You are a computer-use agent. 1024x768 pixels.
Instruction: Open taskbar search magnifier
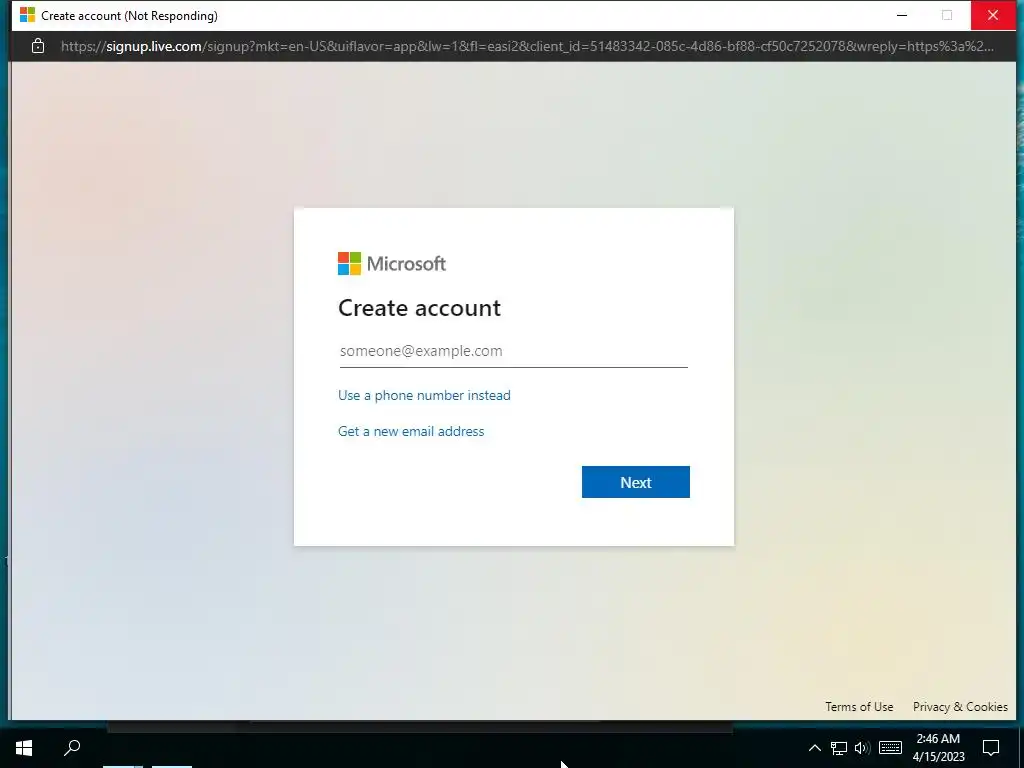72,747
